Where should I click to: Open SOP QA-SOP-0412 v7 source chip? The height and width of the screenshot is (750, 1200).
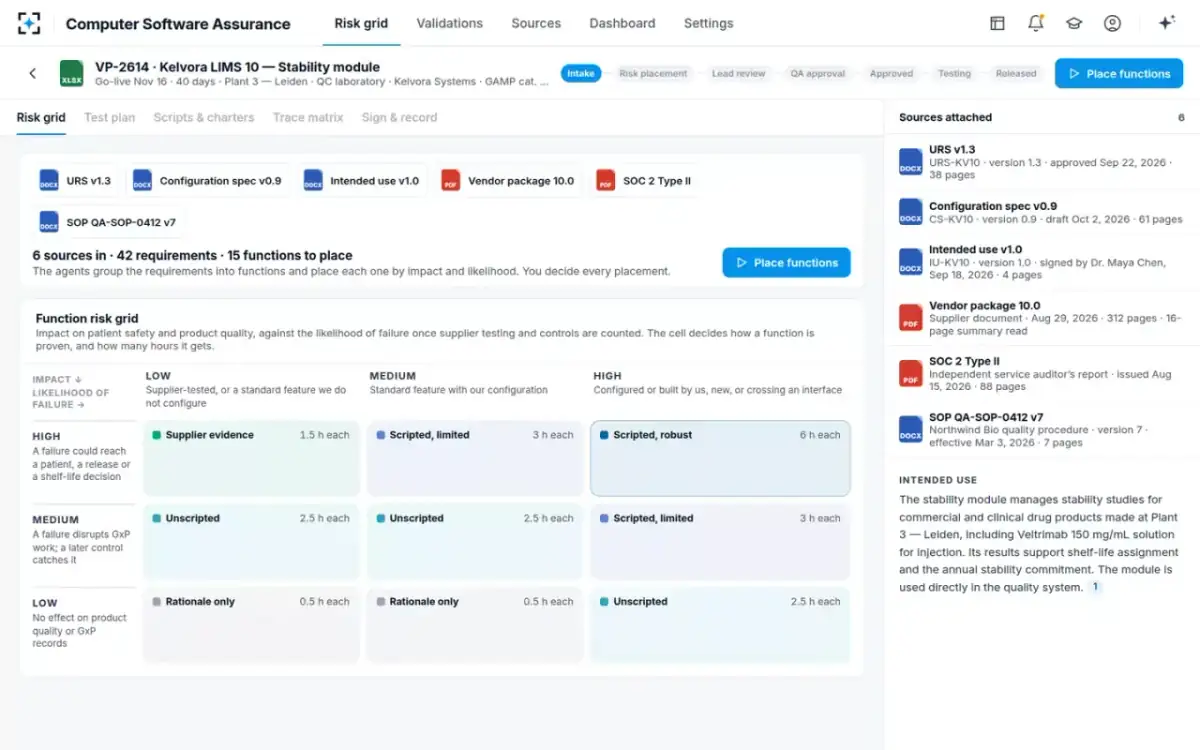click(108, 222)
